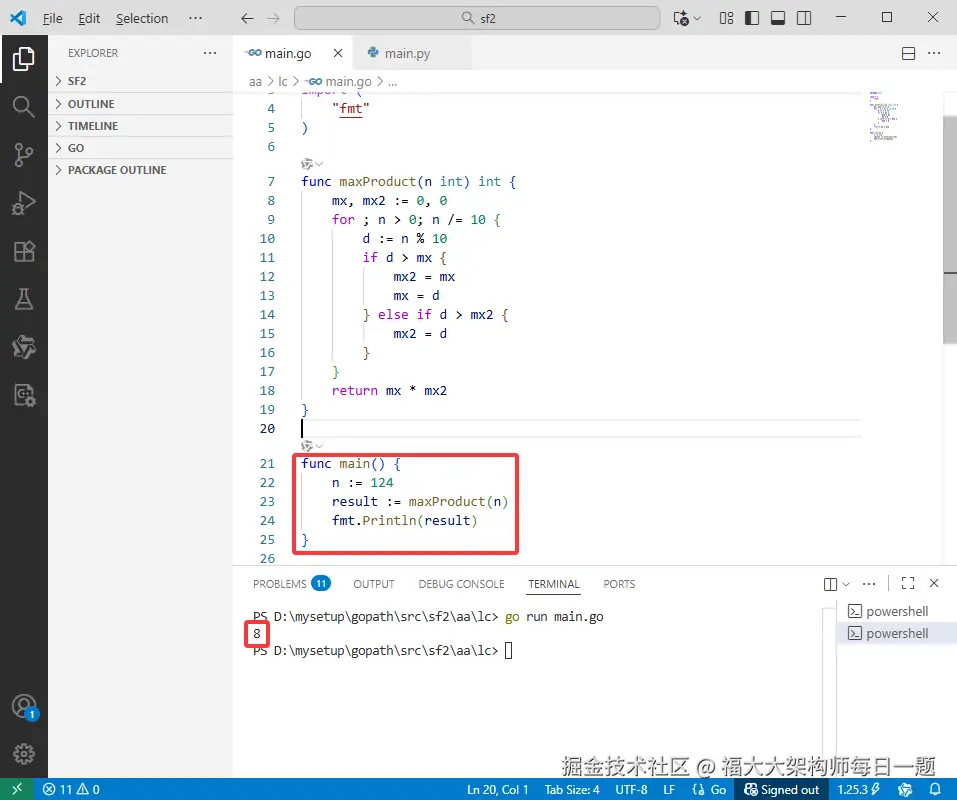Select the TERMINAL panel tab
Screen dimensions: 957x800
coord(554,584)
